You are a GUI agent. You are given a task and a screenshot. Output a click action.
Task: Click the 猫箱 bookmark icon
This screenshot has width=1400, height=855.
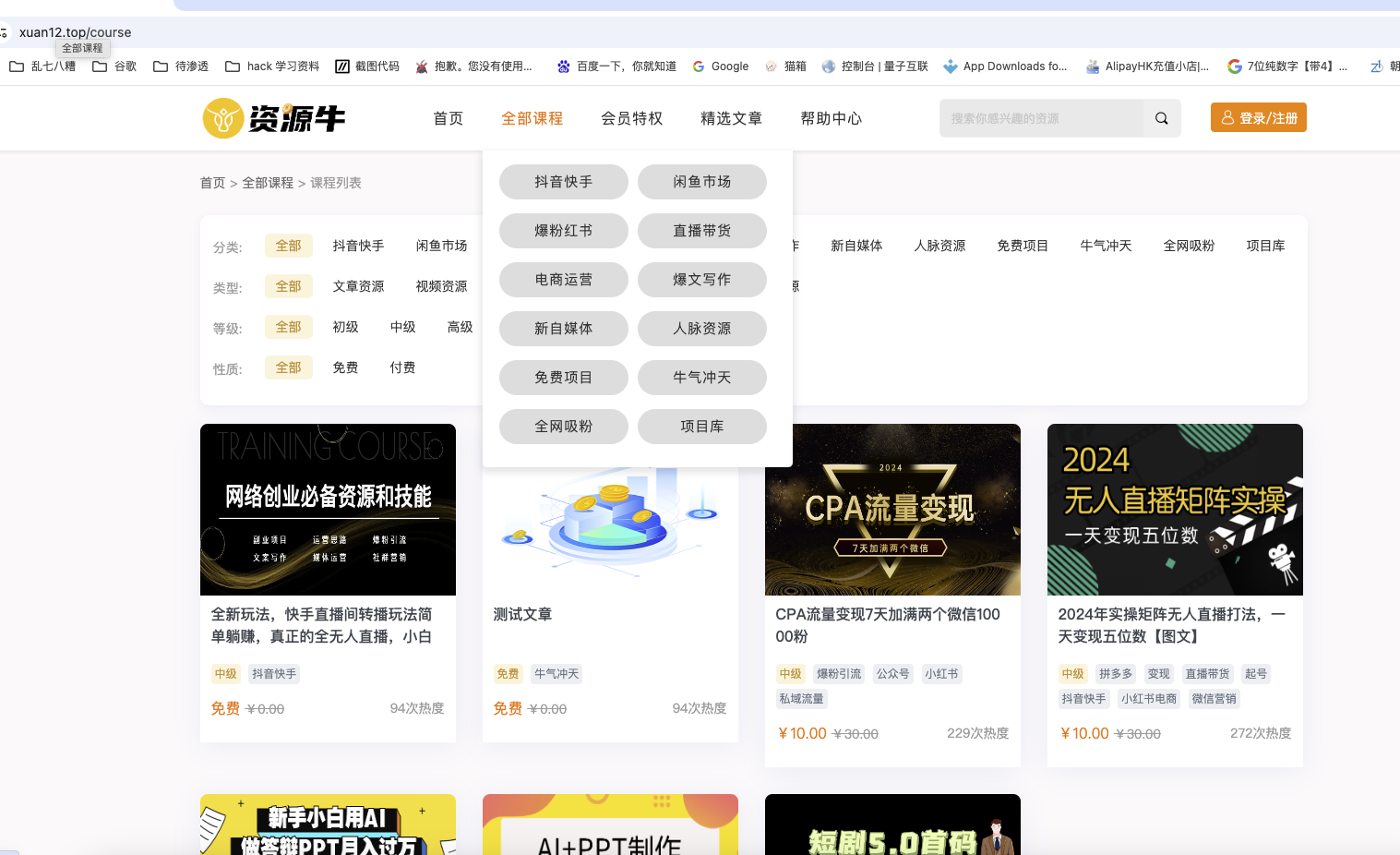pos(770,66)
